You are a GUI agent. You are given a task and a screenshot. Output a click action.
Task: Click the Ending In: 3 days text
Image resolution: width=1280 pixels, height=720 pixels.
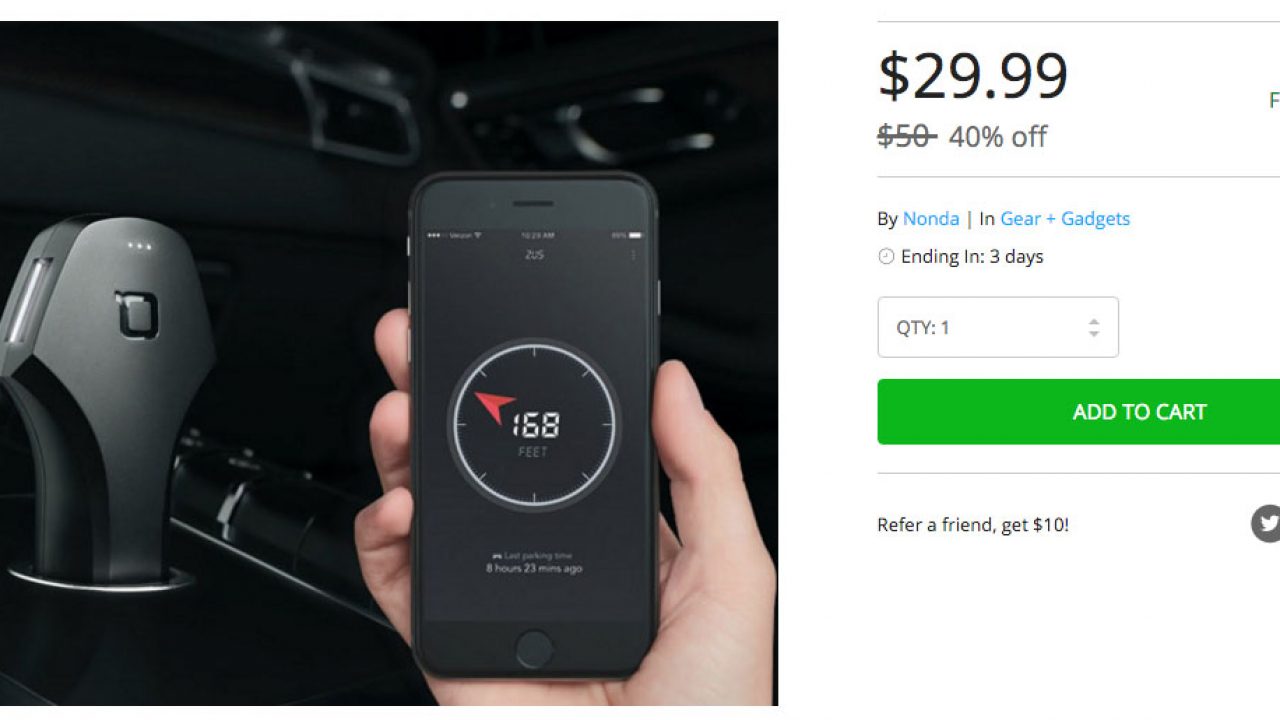pyautogui.click(x=972, y=257)
